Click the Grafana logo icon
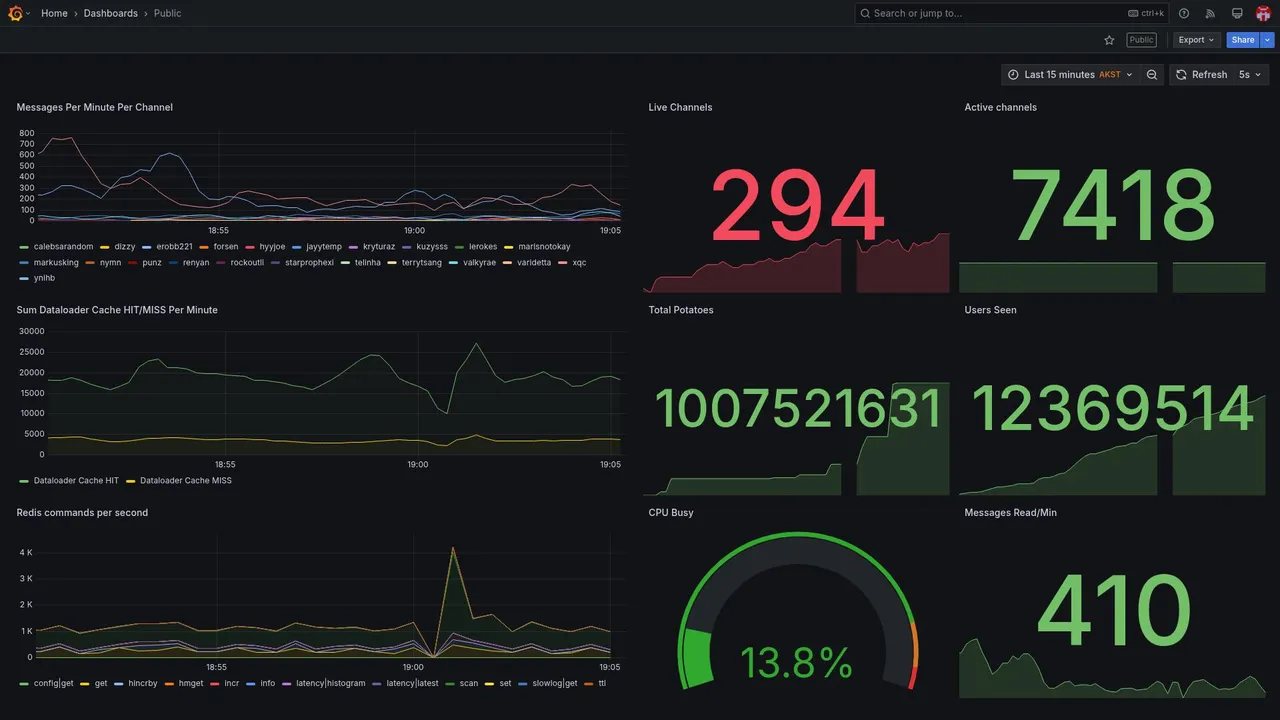The image size is (1280, 720). coord(16,13)
